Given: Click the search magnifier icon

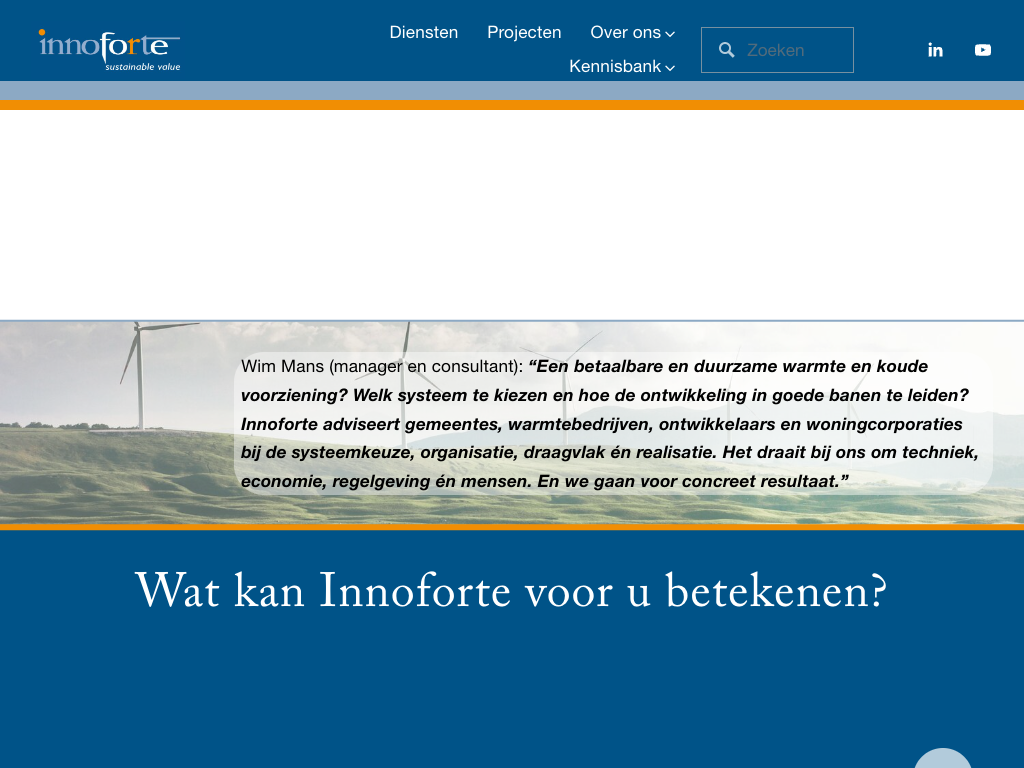Looking at the screenshot, I should [x=726, y=50].
